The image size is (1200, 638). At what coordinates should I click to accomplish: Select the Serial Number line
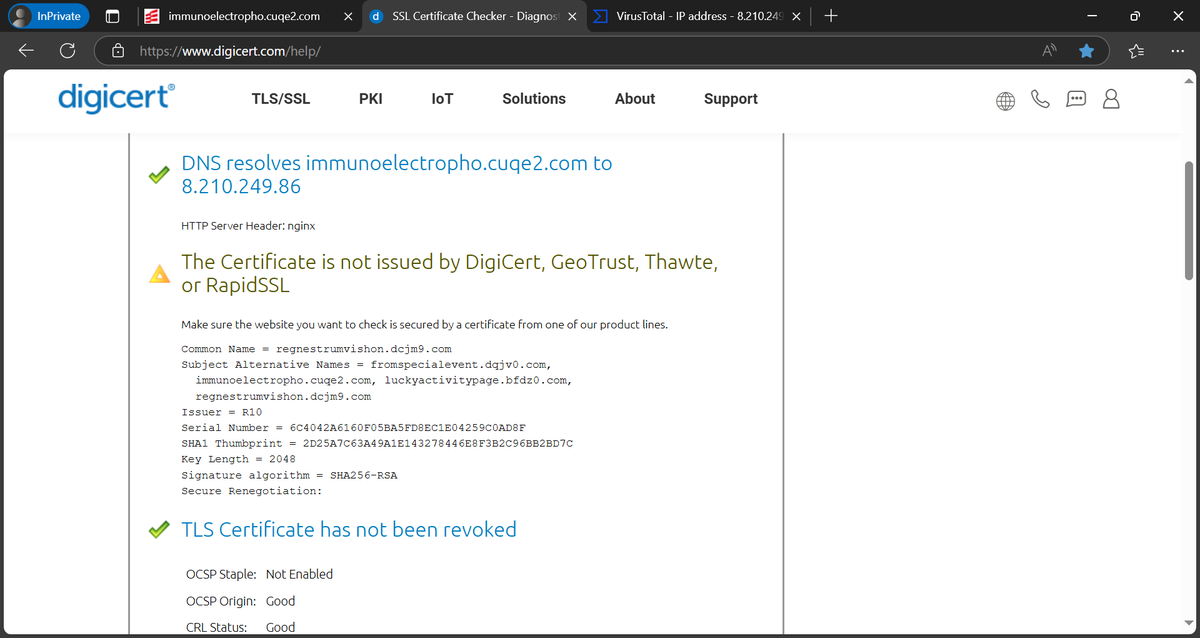[x=353, y=428]
